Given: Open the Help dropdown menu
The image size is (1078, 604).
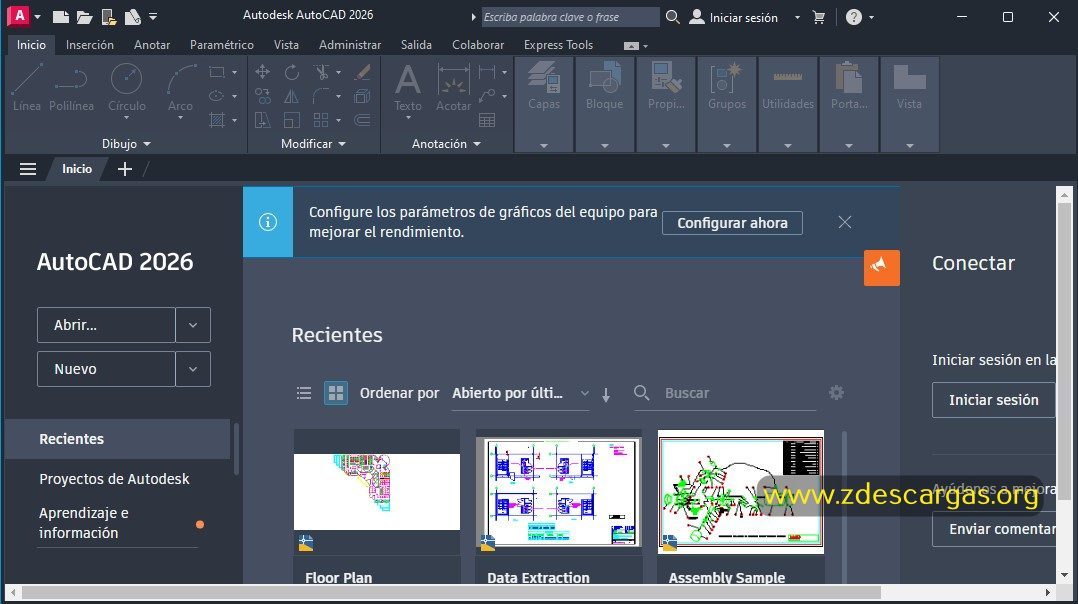Looking at the screenshot, I should 872,17.
